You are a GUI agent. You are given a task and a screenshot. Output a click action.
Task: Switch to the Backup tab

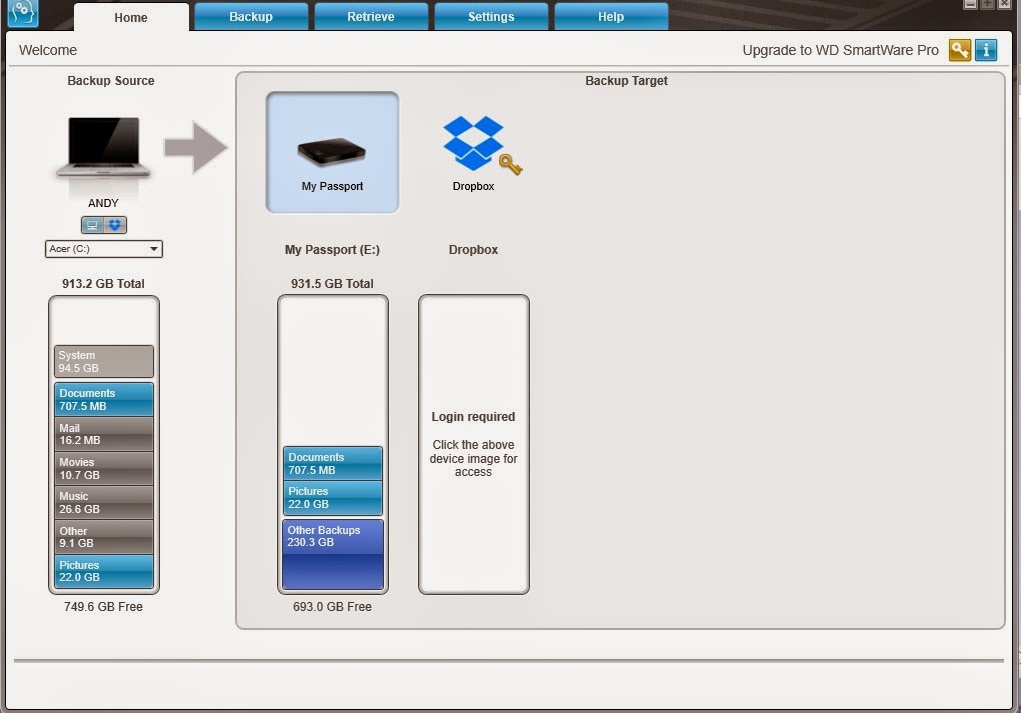click(x=251, y=16)
